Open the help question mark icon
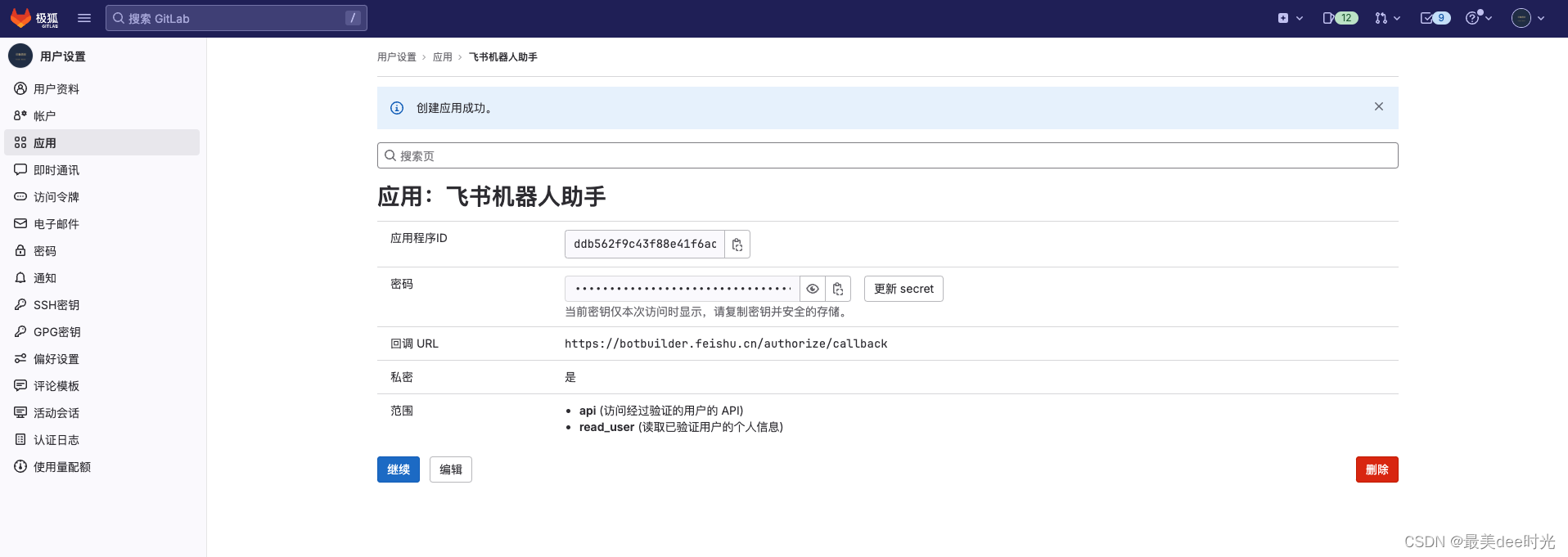This screenshot has height=557, width=1568. [x=1472, y=18]
